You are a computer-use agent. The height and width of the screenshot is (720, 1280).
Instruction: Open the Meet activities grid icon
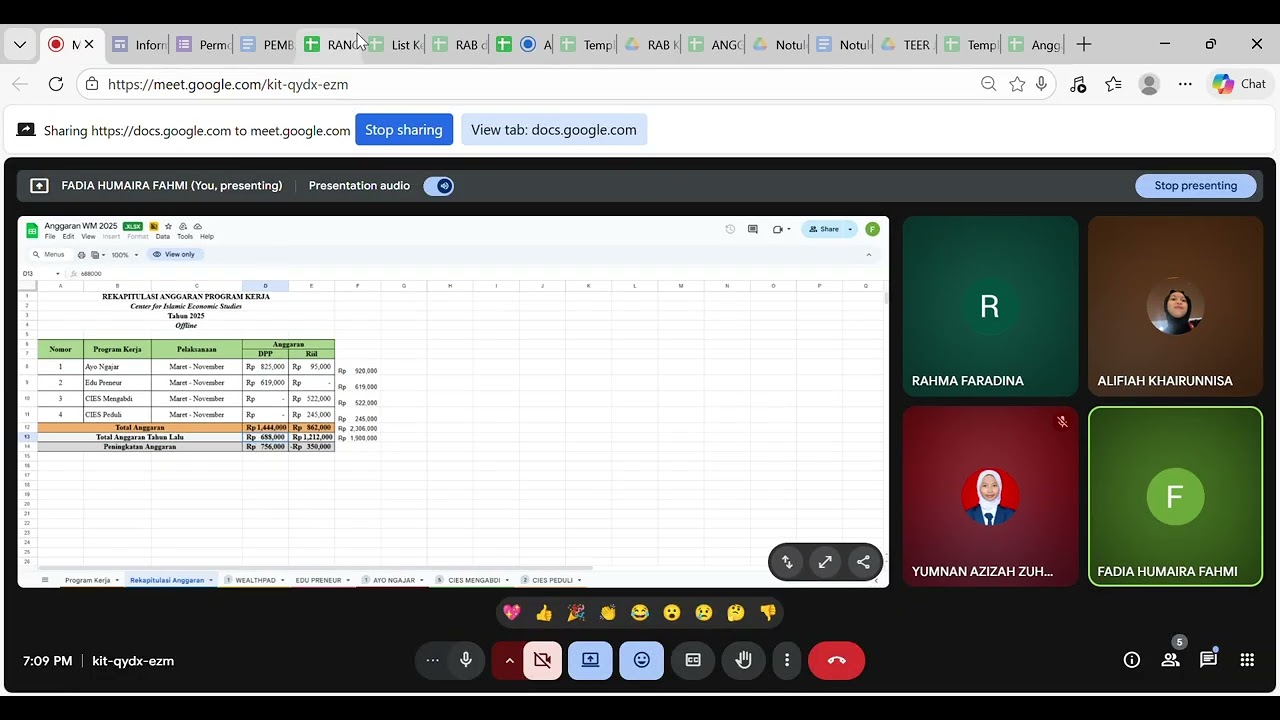pos(1247,660)
